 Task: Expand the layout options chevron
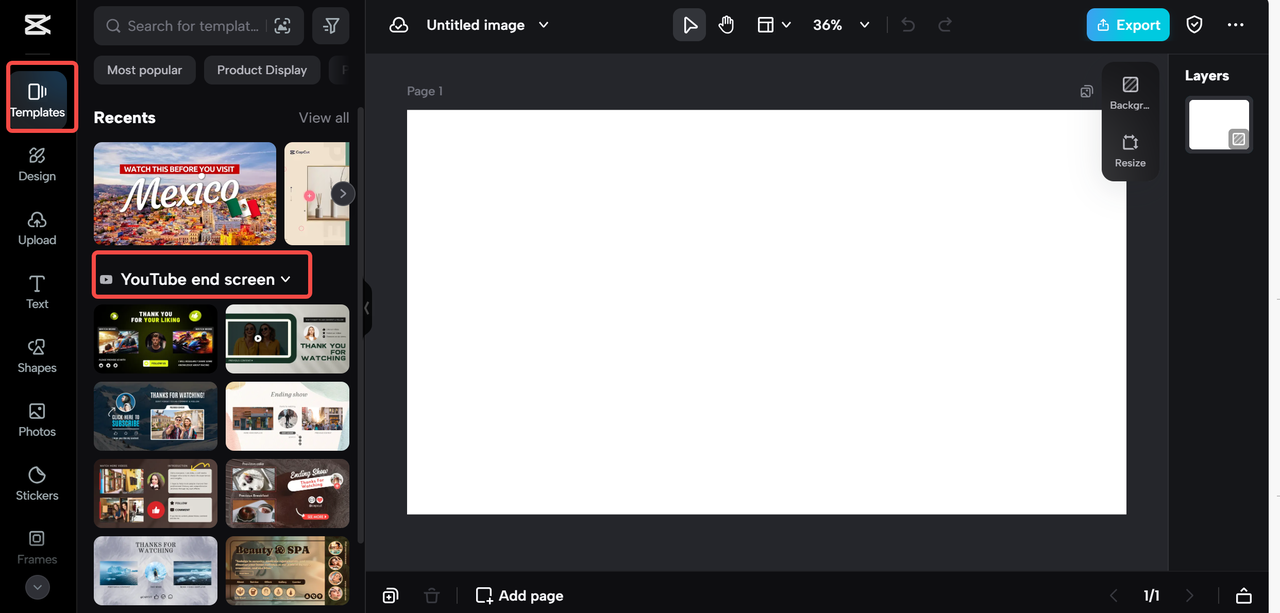(786, 25)
